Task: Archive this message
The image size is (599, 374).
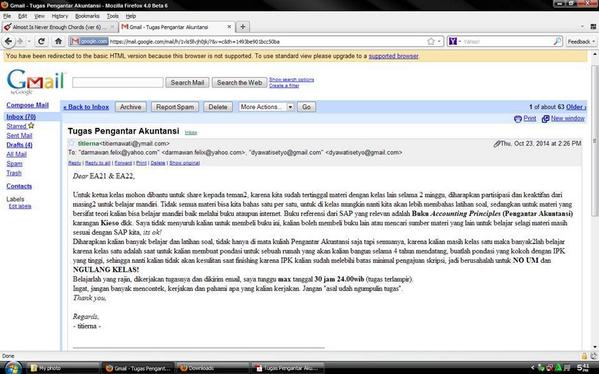Action: pyautogui.click(x=131, y=107)
